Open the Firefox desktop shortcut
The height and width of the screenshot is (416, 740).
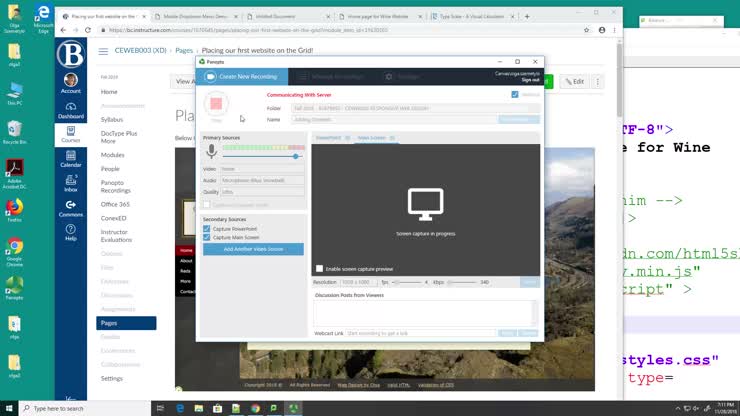click(14, 210)
